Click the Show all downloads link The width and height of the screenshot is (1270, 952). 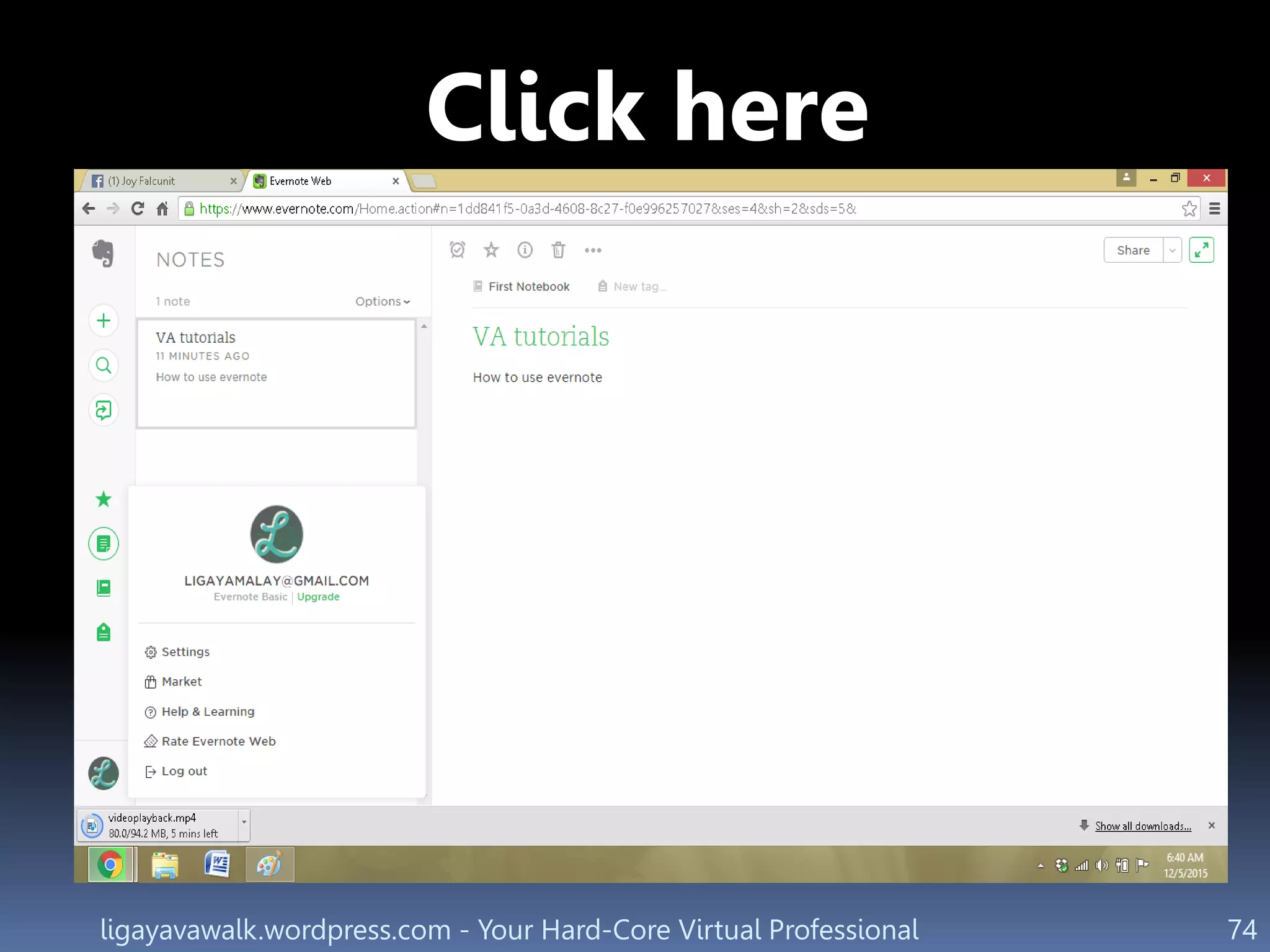(1142, 826)
